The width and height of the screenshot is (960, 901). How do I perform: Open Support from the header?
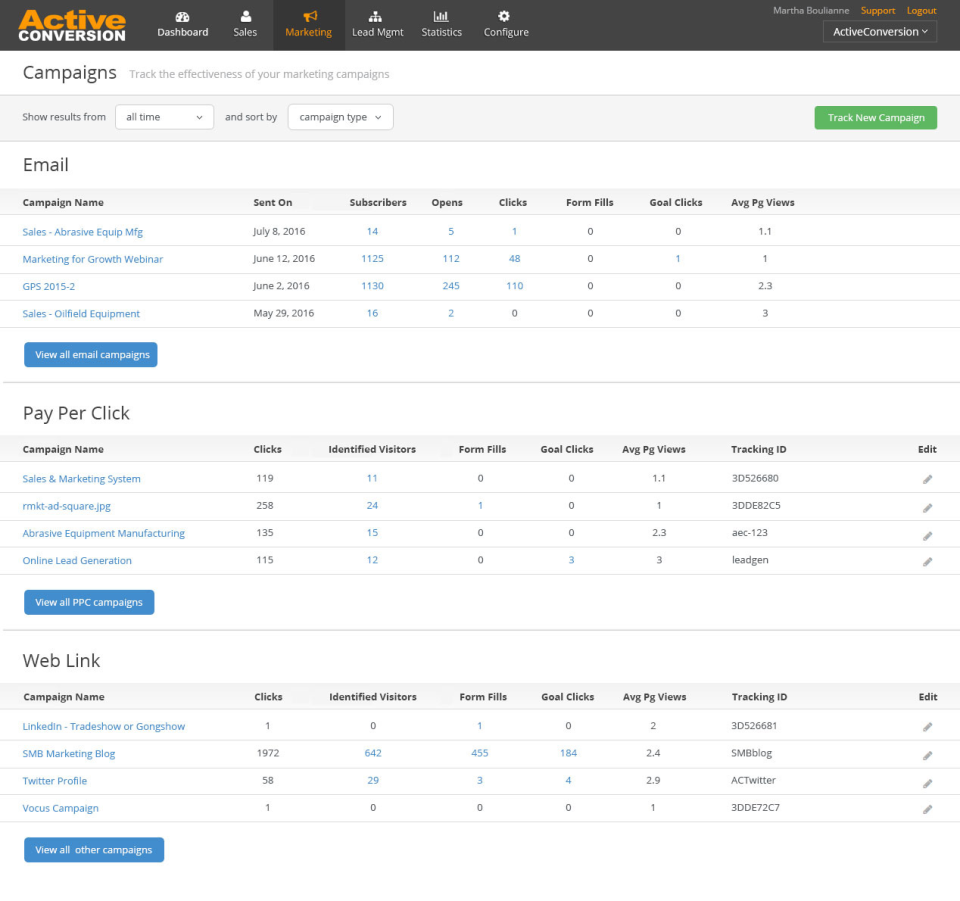877,10
